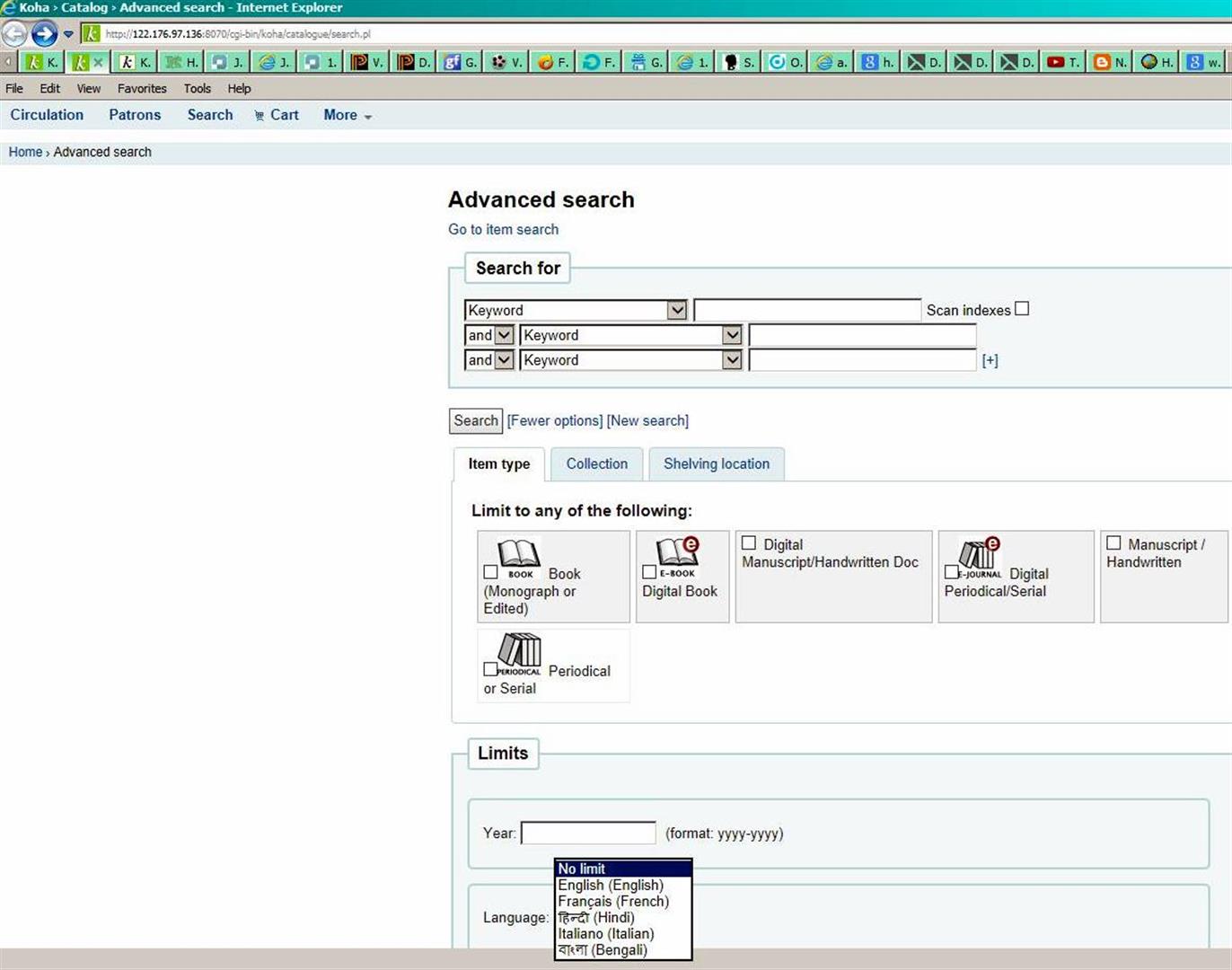
Task: Click the Periodical item type icon
Action: click(x=520, y=656)
